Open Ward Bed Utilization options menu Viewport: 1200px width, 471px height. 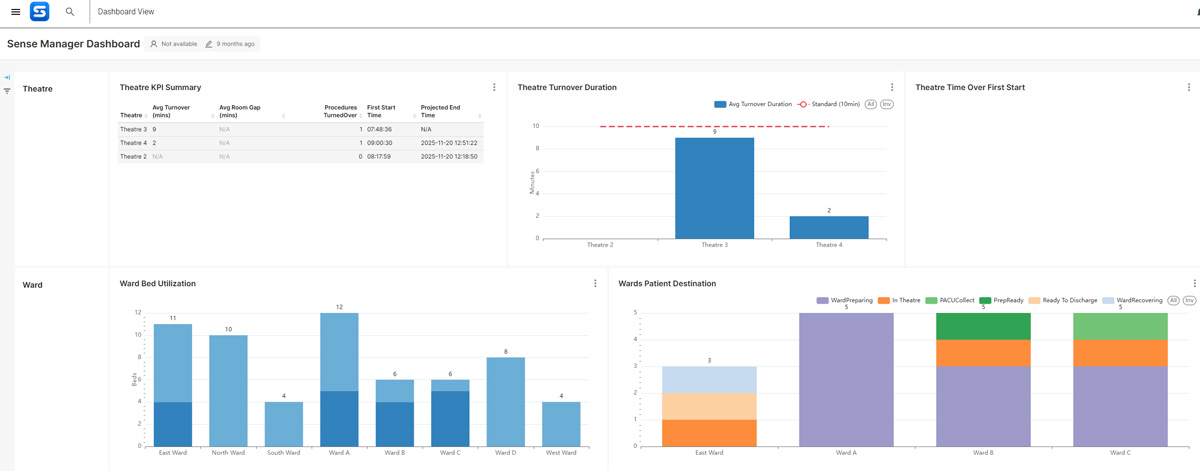pos(595,283)
